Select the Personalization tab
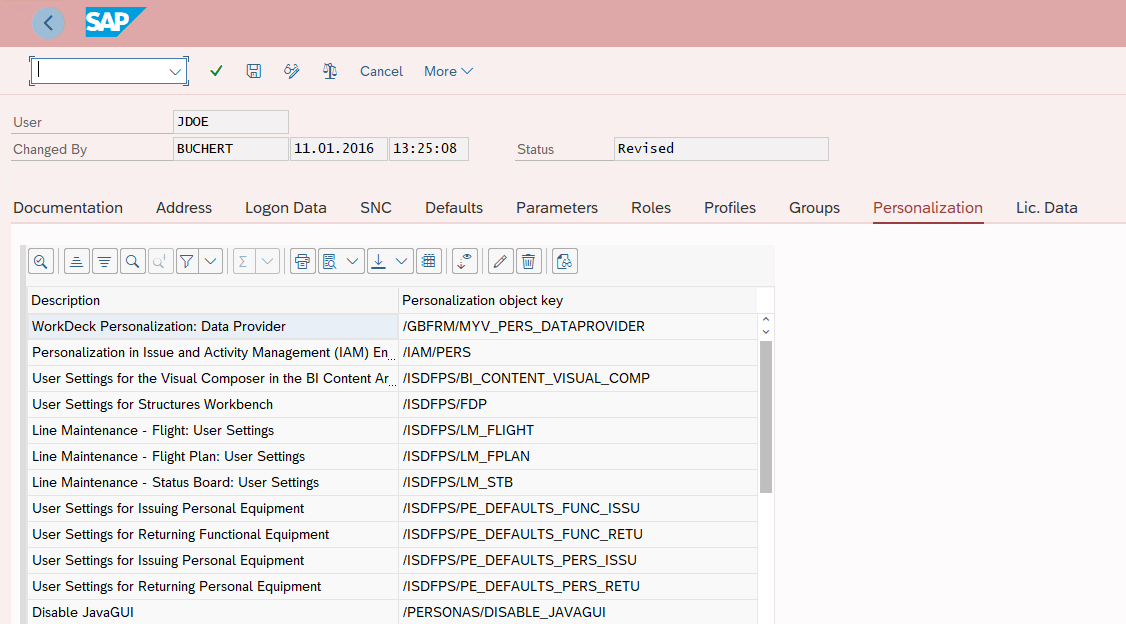The height and width of the screenshot is (624, 1126). [x=928, y=208]
